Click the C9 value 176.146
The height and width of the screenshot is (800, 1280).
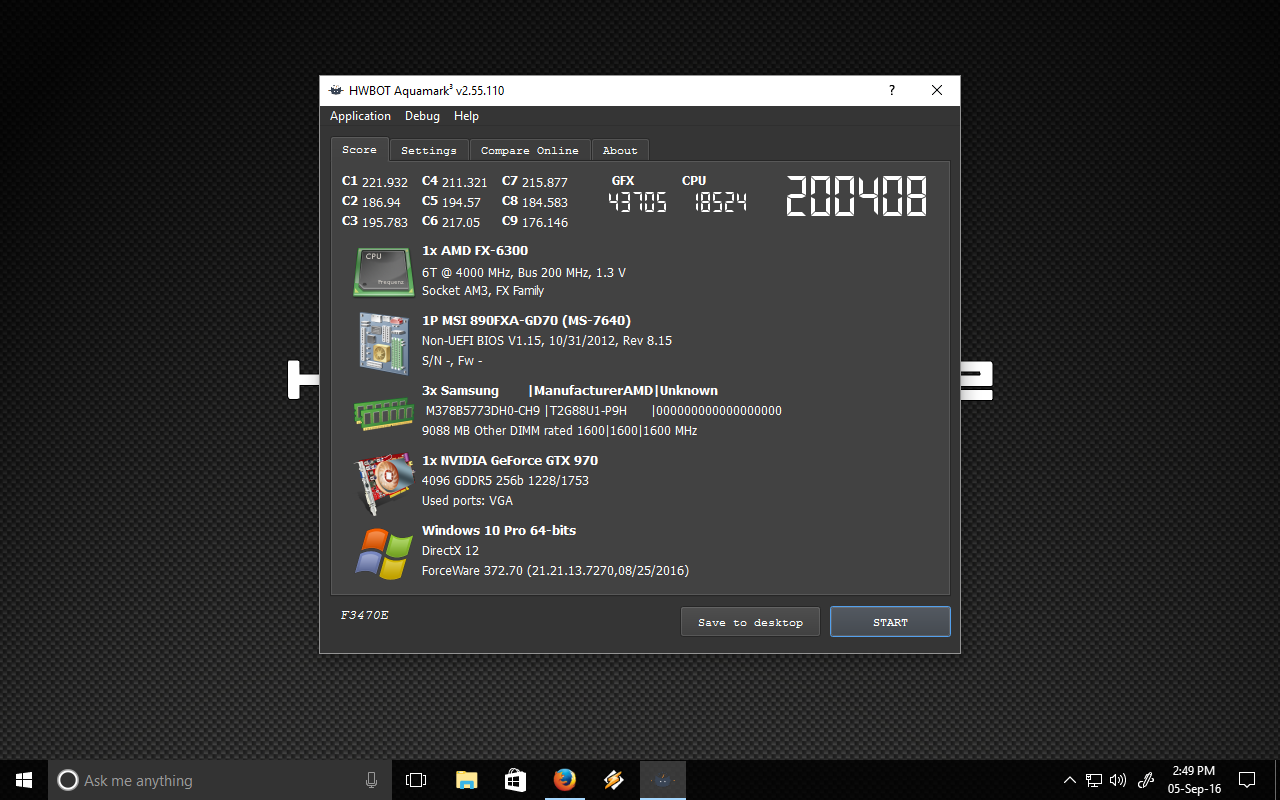(x=545, y=223)
